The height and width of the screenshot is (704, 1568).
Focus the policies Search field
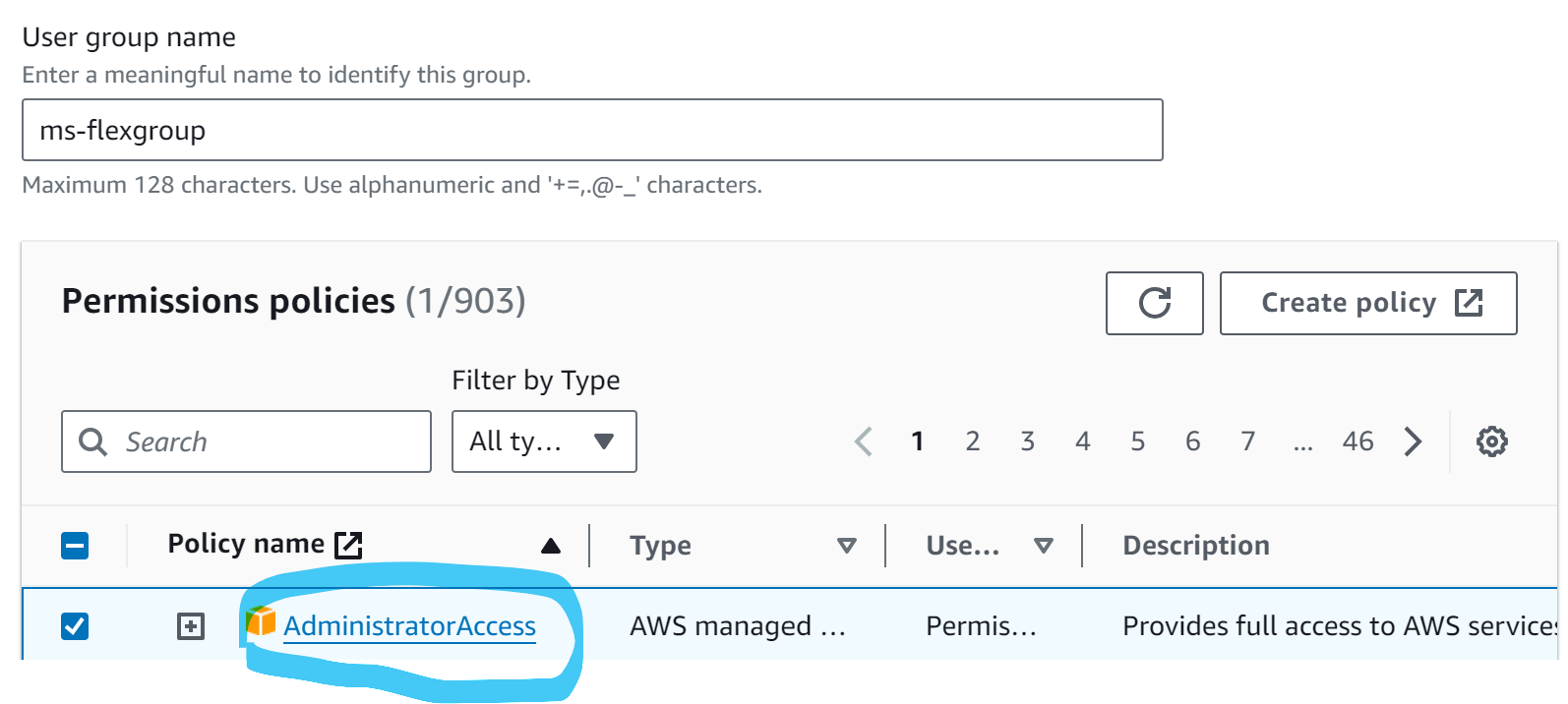click(x=246, y=441)
